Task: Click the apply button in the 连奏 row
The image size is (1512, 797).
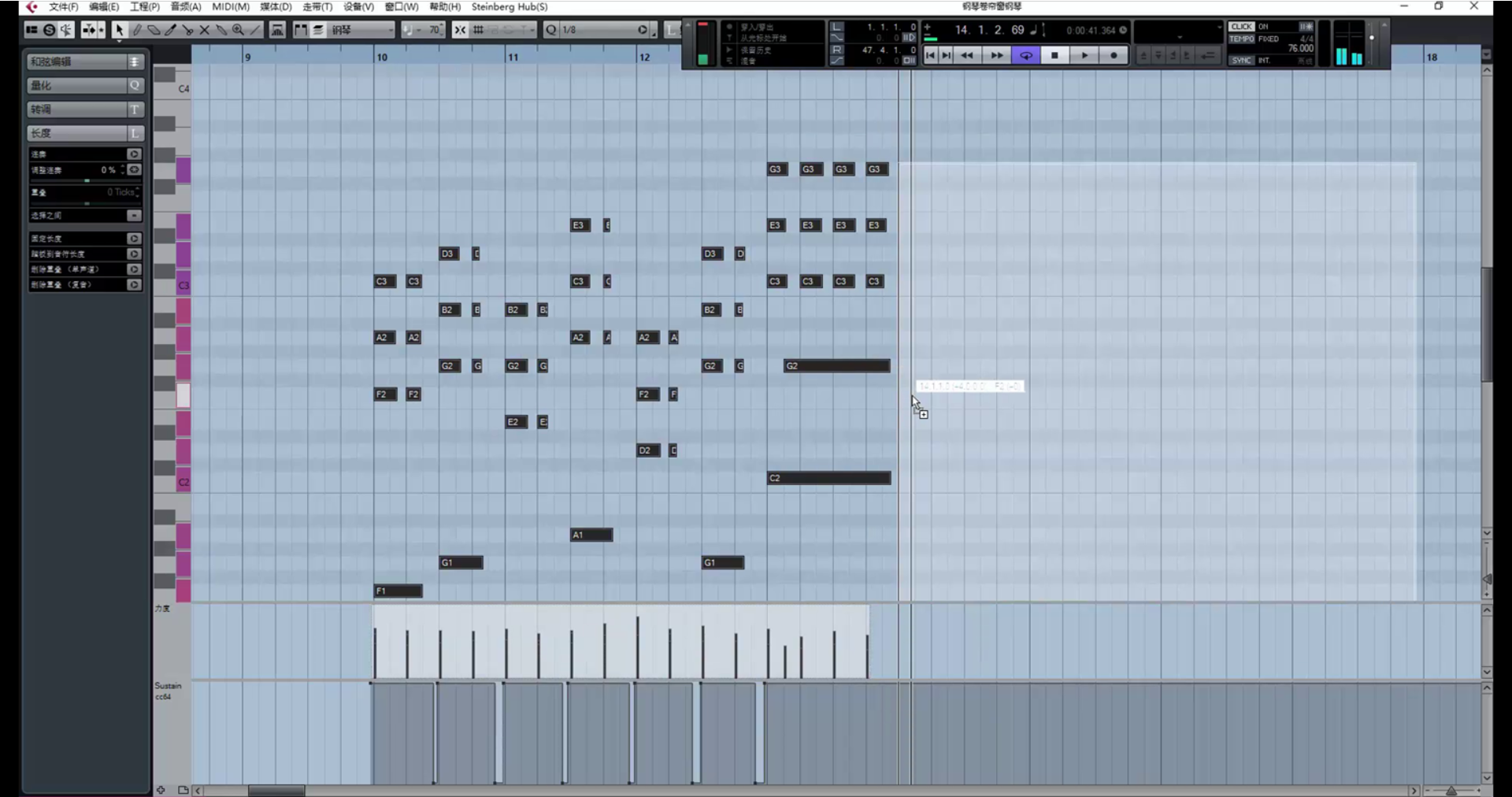Action: 134,154
